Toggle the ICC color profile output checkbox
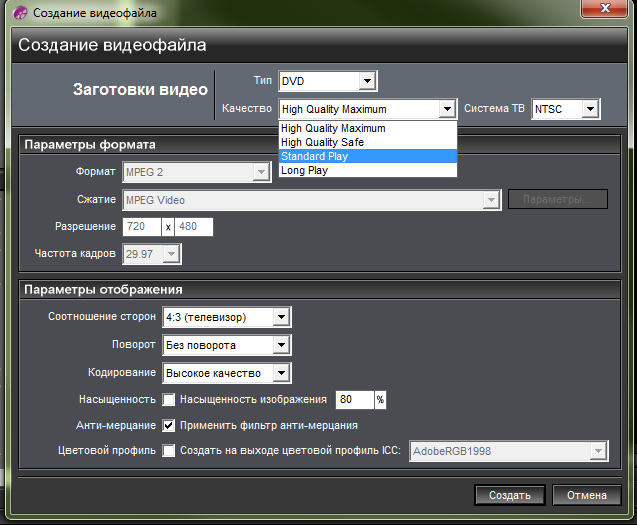637x525 pixels. (x=169, y=451)
